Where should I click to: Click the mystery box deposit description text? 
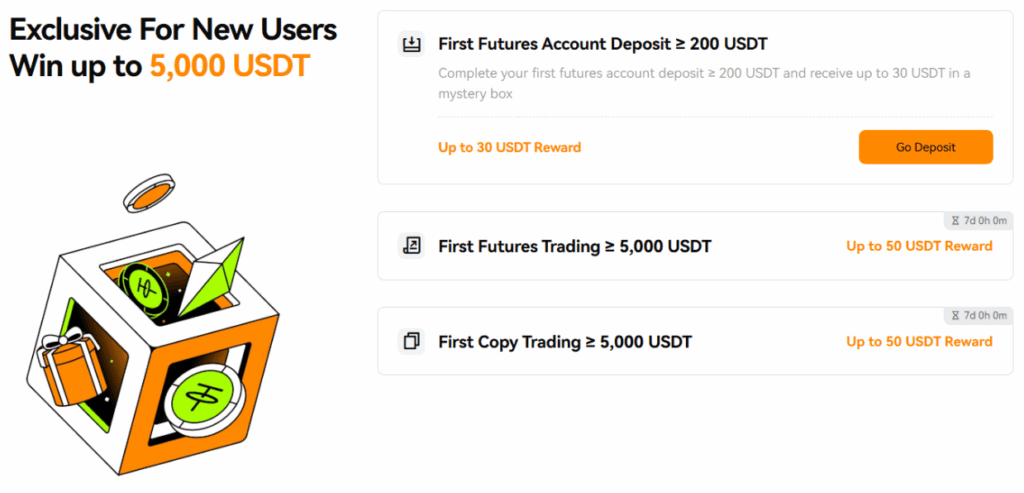704,84
